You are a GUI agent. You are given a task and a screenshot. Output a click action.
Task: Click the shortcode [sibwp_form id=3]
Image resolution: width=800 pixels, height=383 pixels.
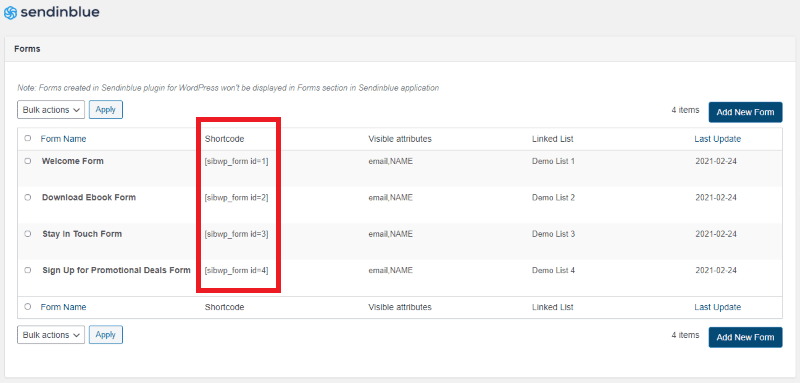coord(236,234)
